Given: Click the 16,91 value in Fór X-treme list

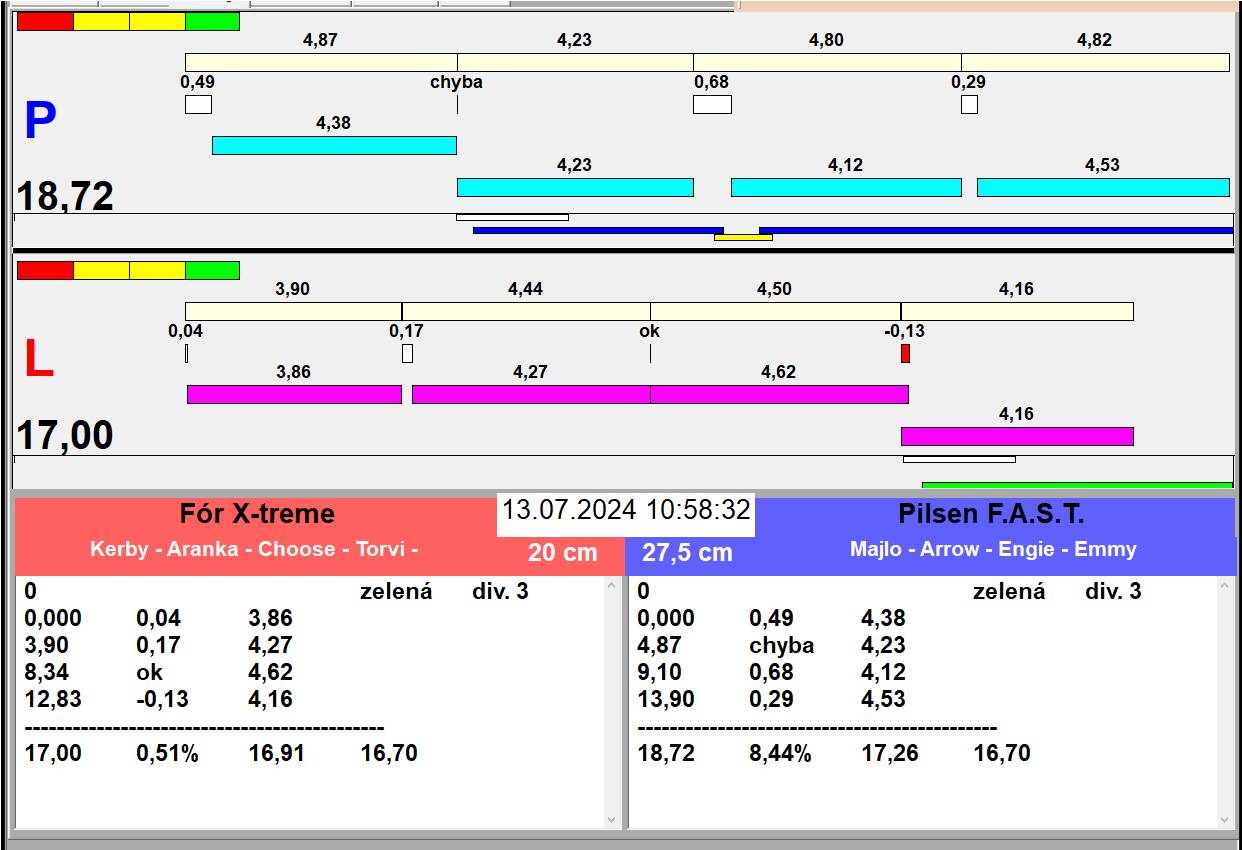Looking at the screenshot, I should coord(277,753).
